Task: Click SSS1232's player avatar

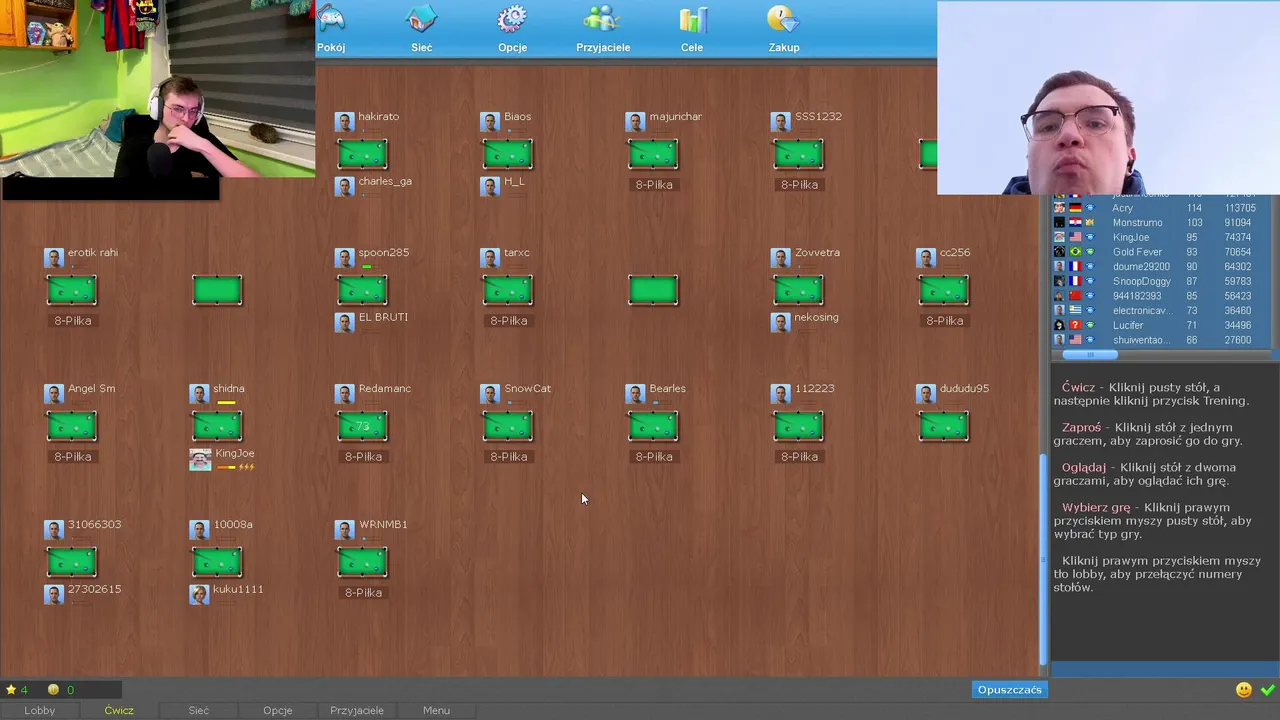Action: tap(781, 122)
